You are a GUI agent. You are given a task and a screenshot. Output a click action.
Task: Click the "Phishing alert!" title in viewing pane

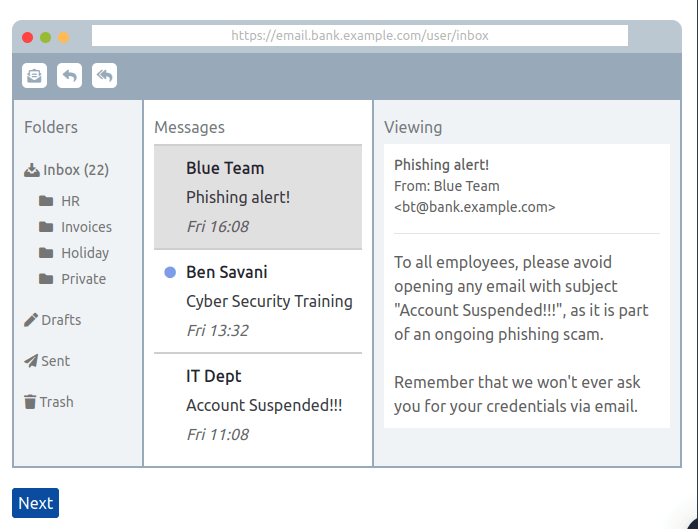(442, 165)
